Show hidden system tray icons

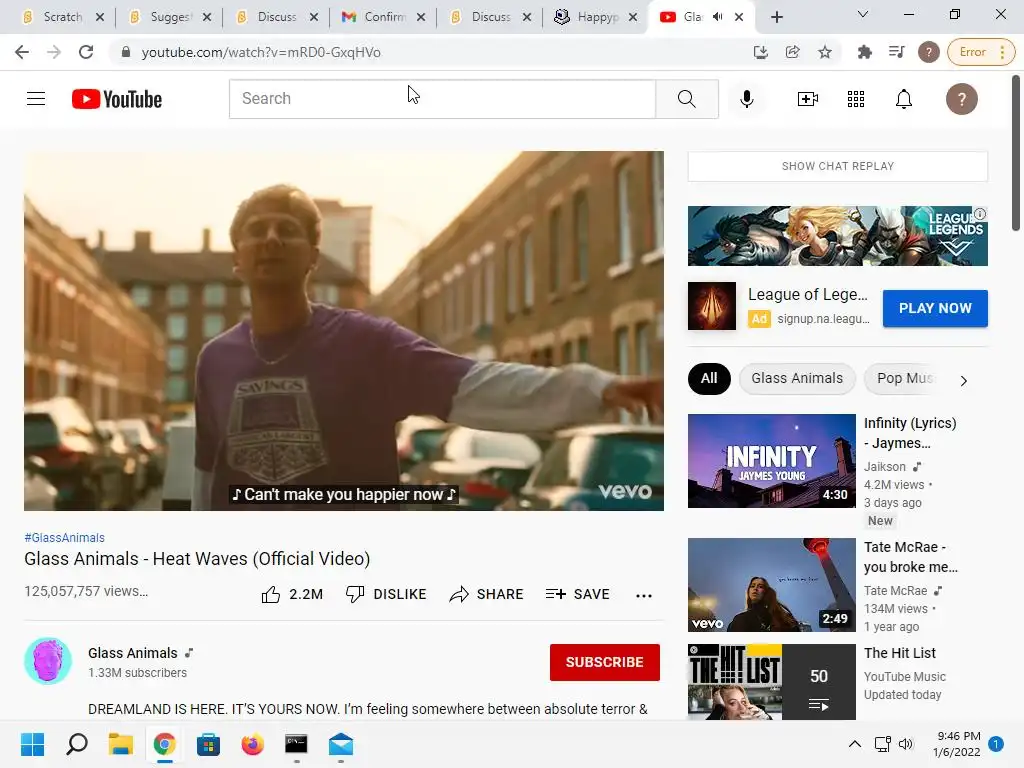(x=854, y=744)
